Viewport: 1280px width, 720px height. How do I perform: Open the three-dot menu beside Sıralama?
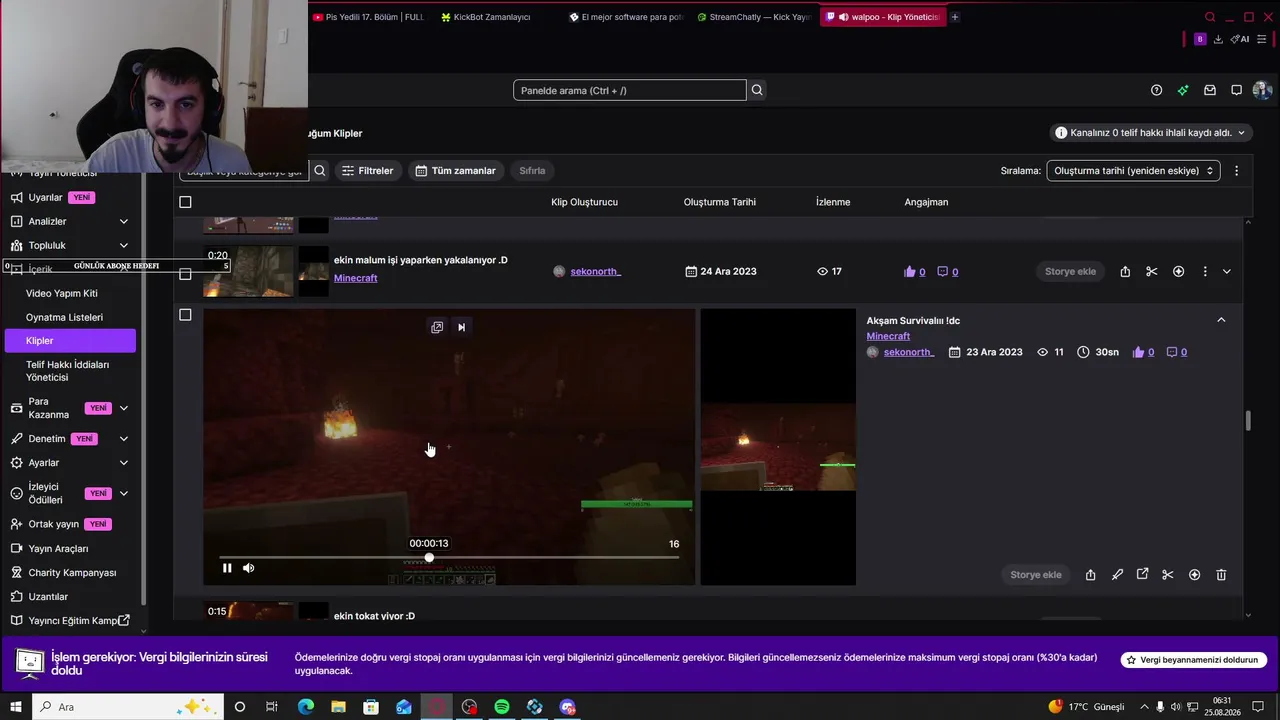coord(1237,171)
